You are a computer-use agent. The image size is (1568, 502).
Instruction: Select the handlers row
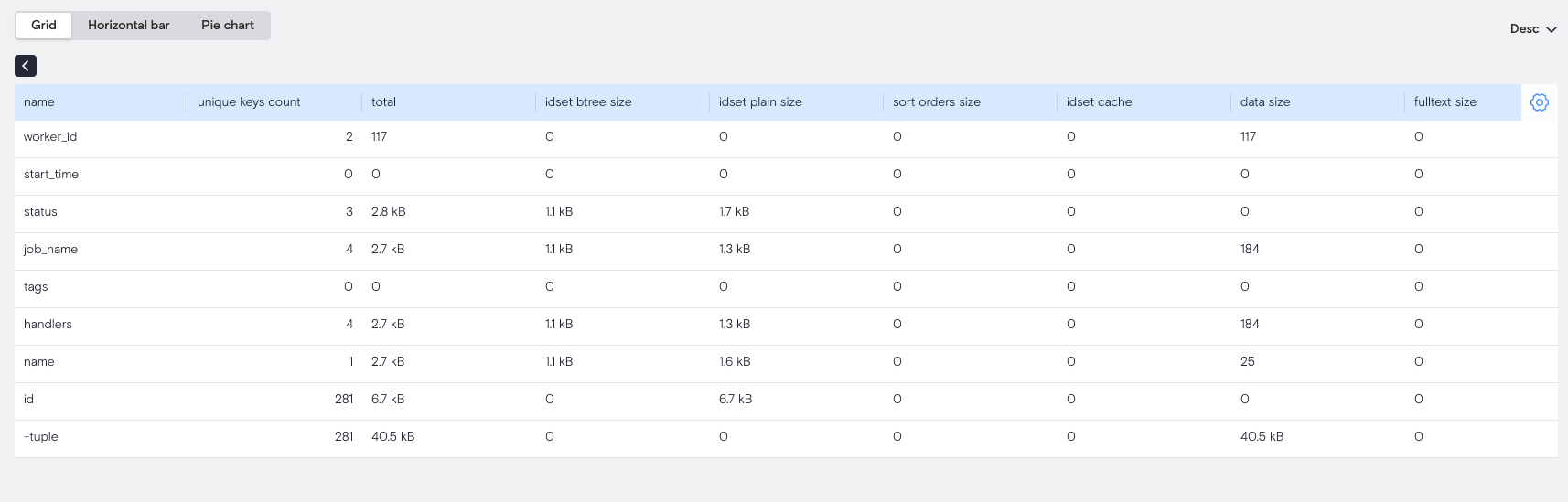pos(48,325)
